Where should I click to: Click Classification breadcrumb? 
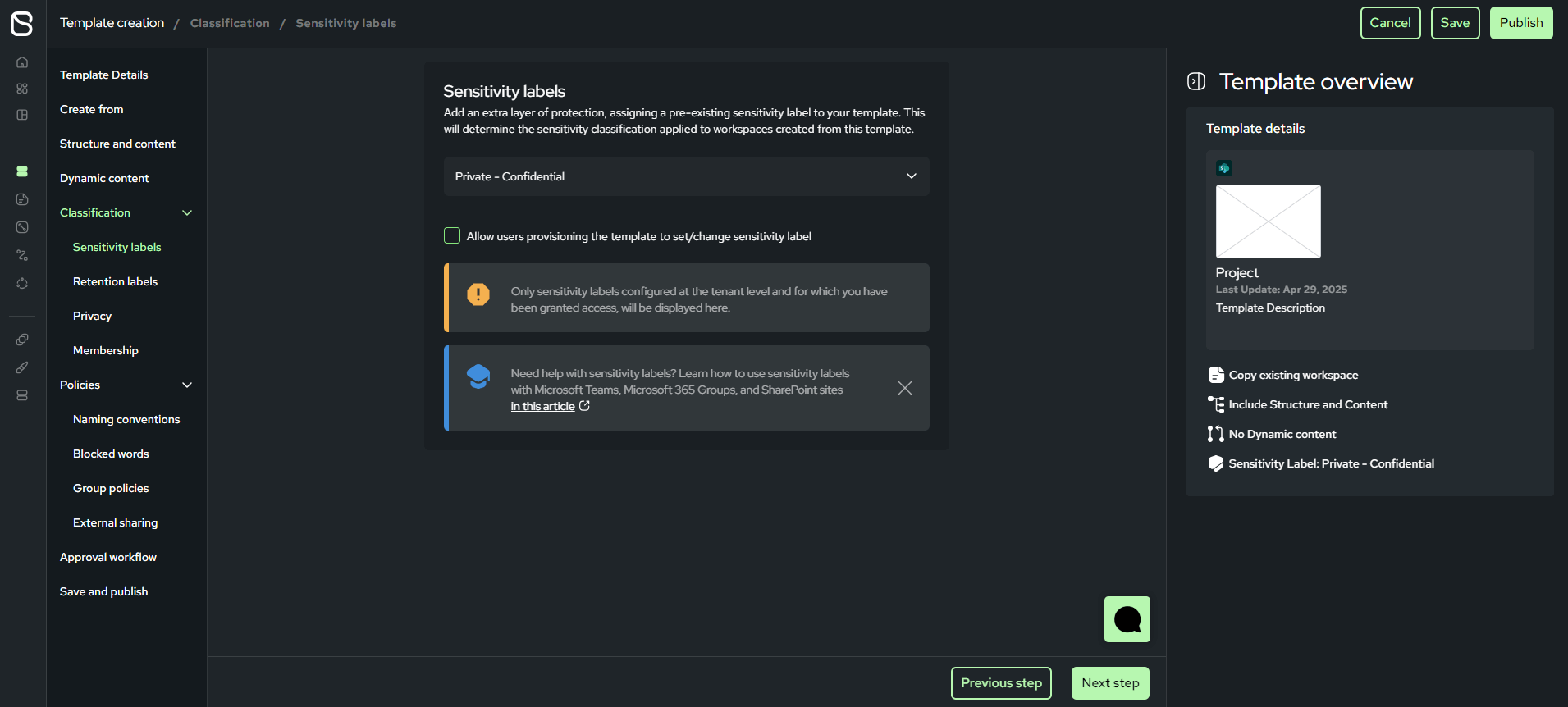click(x=230, y=23)
